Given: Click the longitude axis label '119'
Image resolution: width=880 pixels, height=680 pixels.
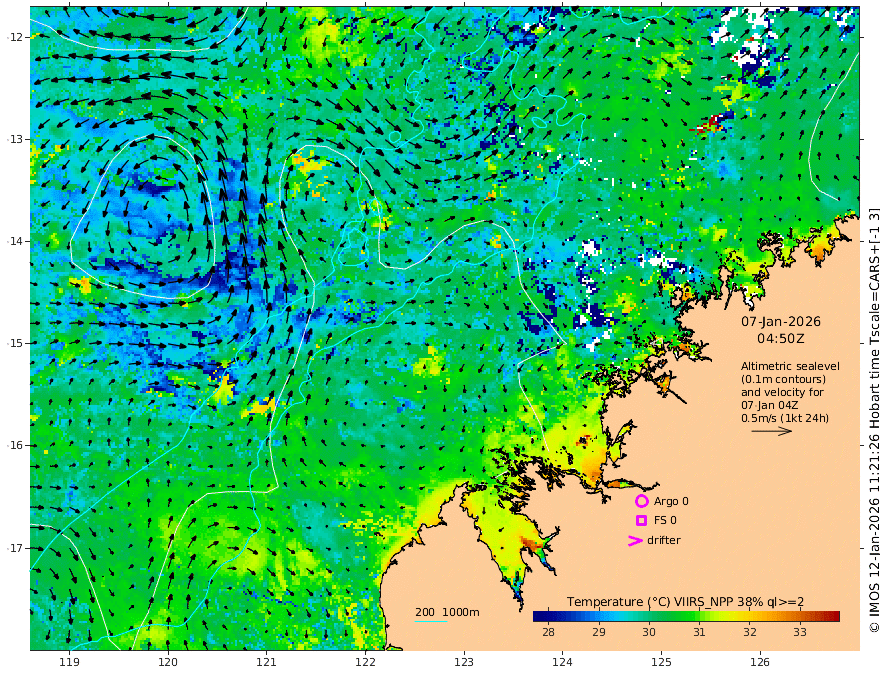Looking at the screenshot, I should pyautogui.click(x=69, y=663).
